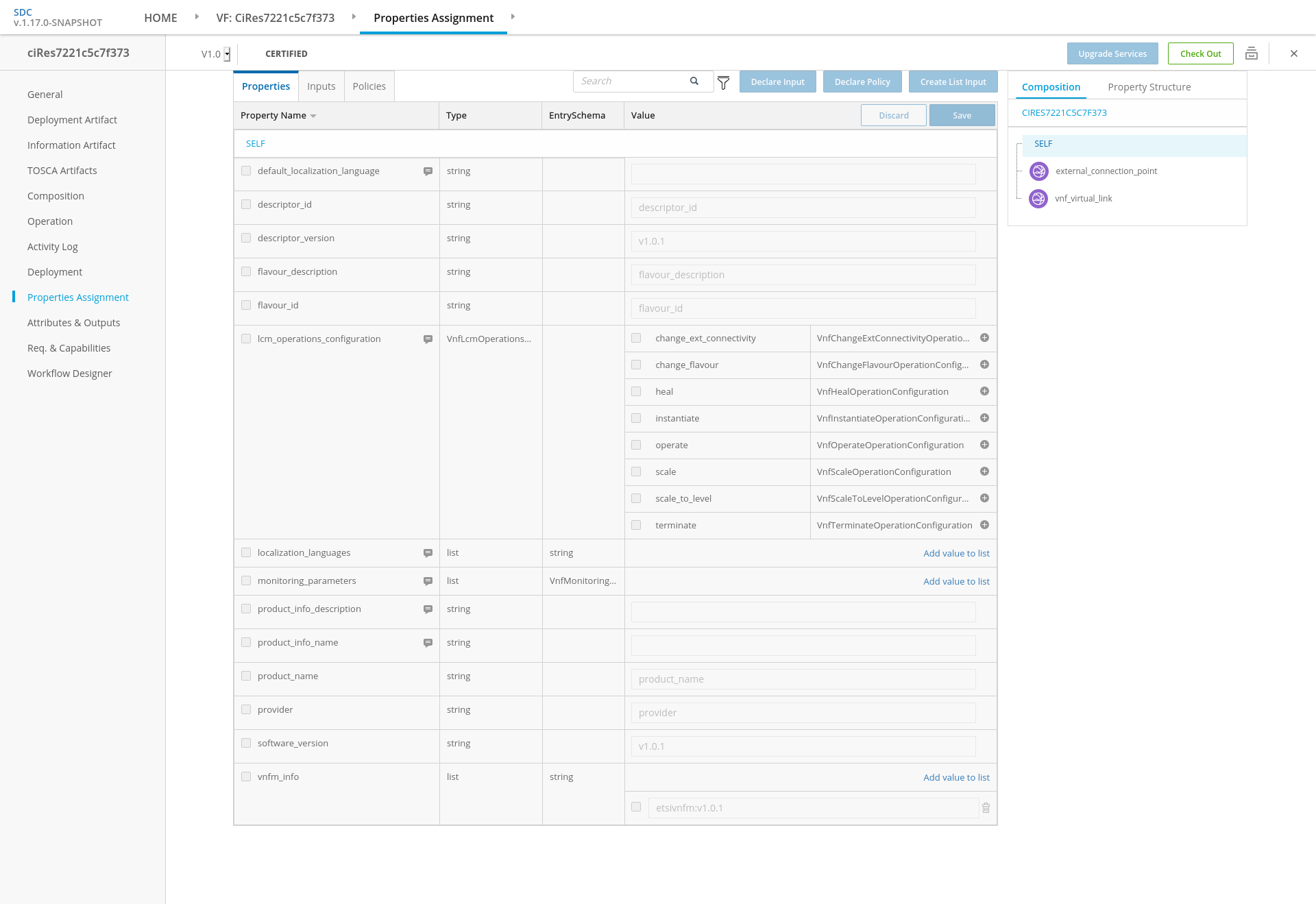Show comment for product_info_name property
The image size is (1316, 904).
(x=428, y=643)
